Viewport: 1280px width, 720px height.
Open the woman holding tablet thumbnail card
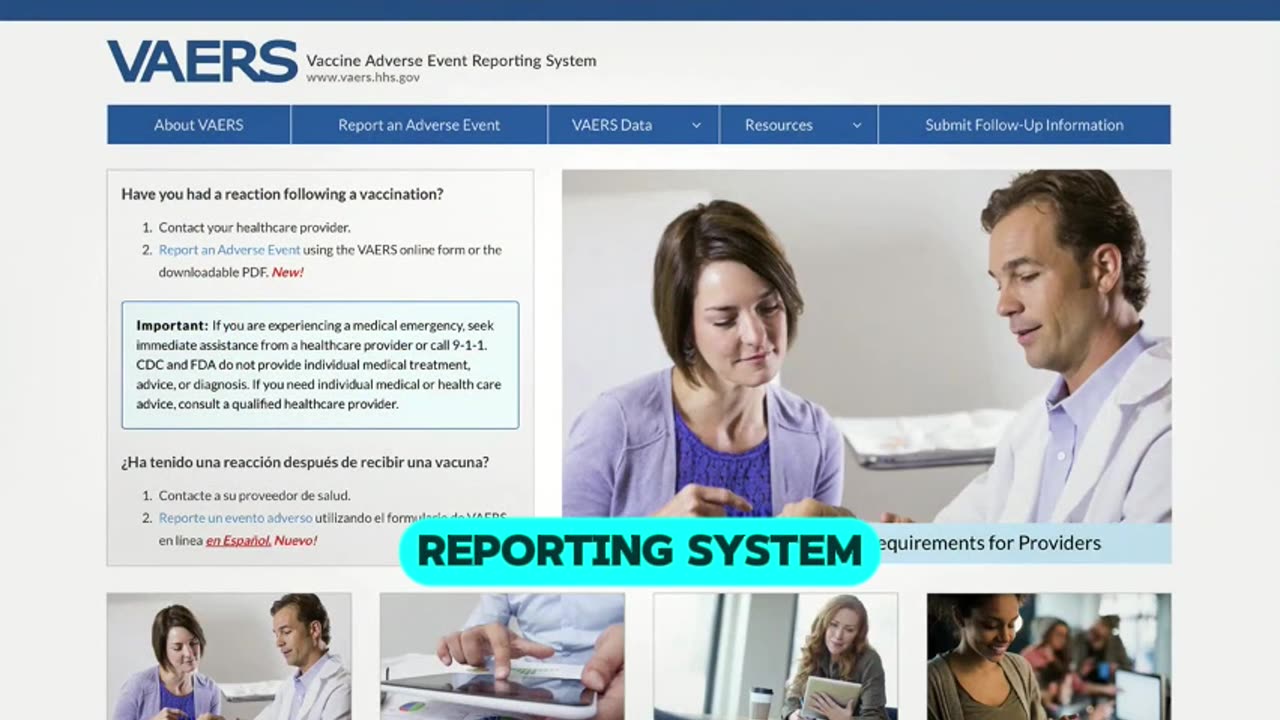click(775, 656)
